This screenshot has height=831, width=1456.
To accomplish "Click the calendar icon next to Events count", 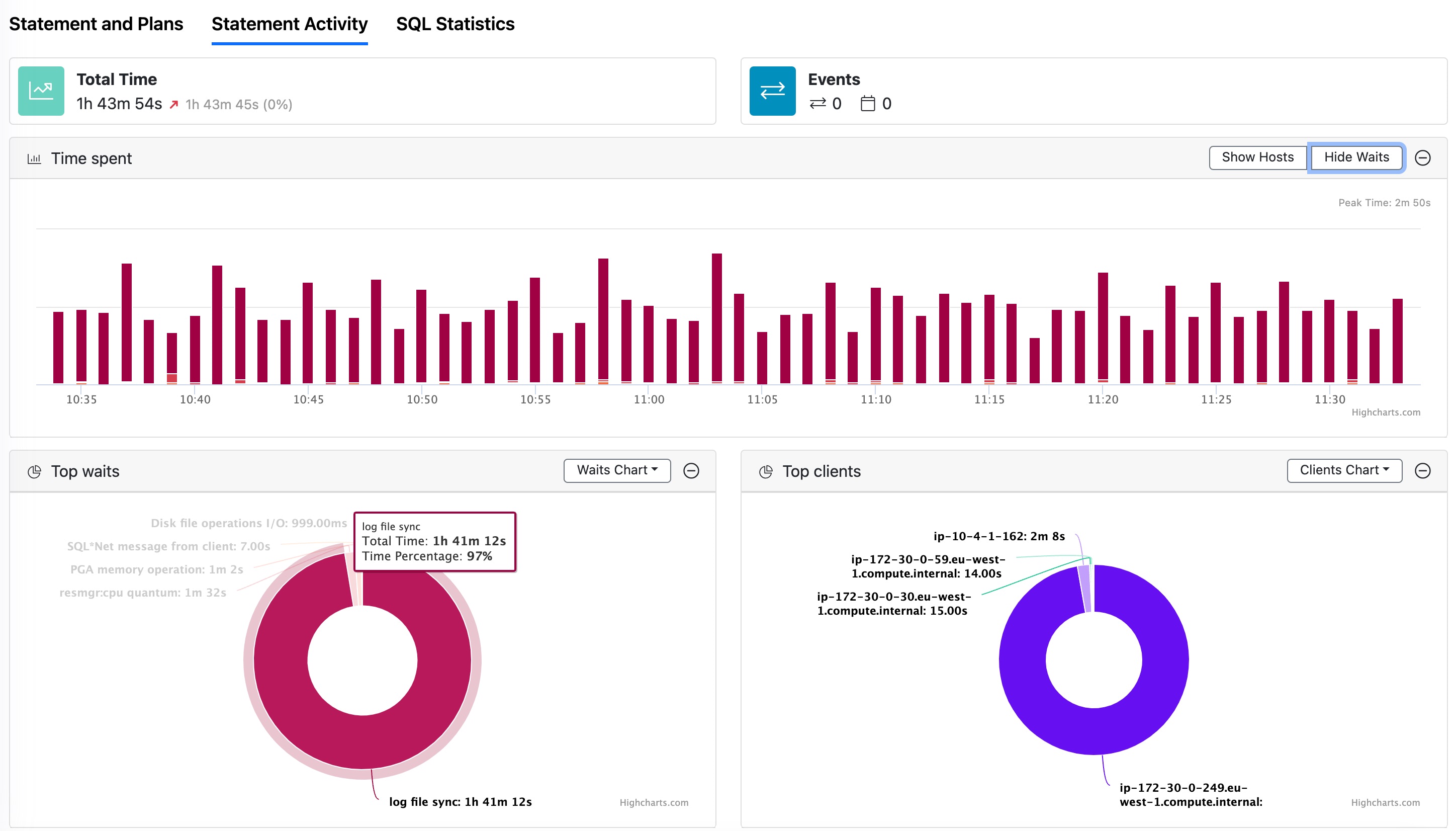I will (867, 103).
